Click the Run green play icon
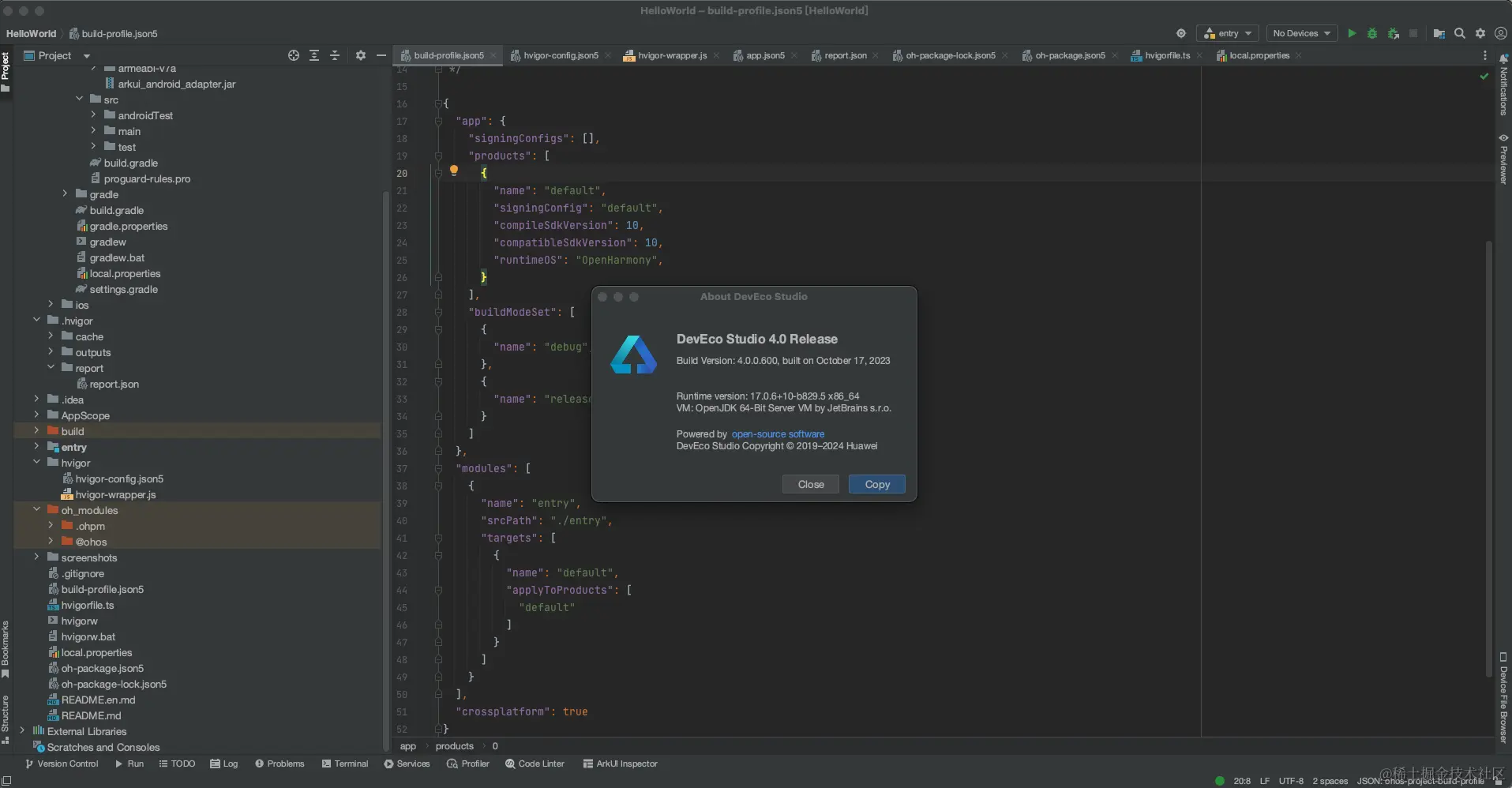The image size is (1512, 788). tap(1352, 33)
